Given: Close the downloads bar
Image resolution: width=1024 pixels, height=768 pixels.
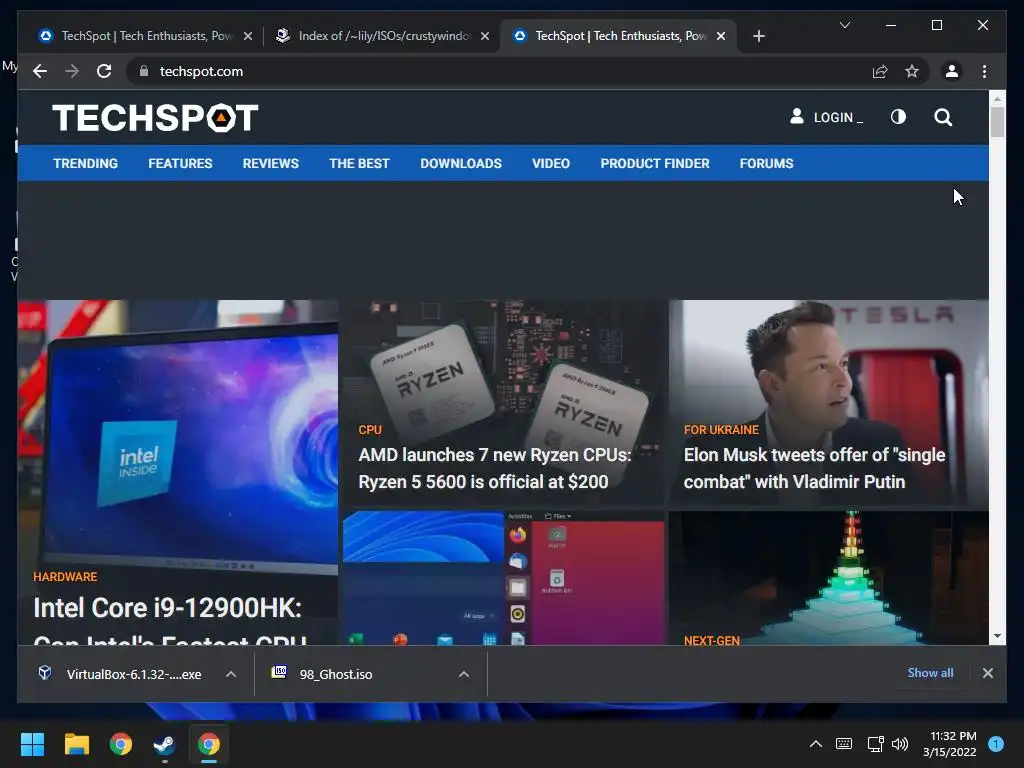Looking at the screenshot, I should tap(987, 673).
